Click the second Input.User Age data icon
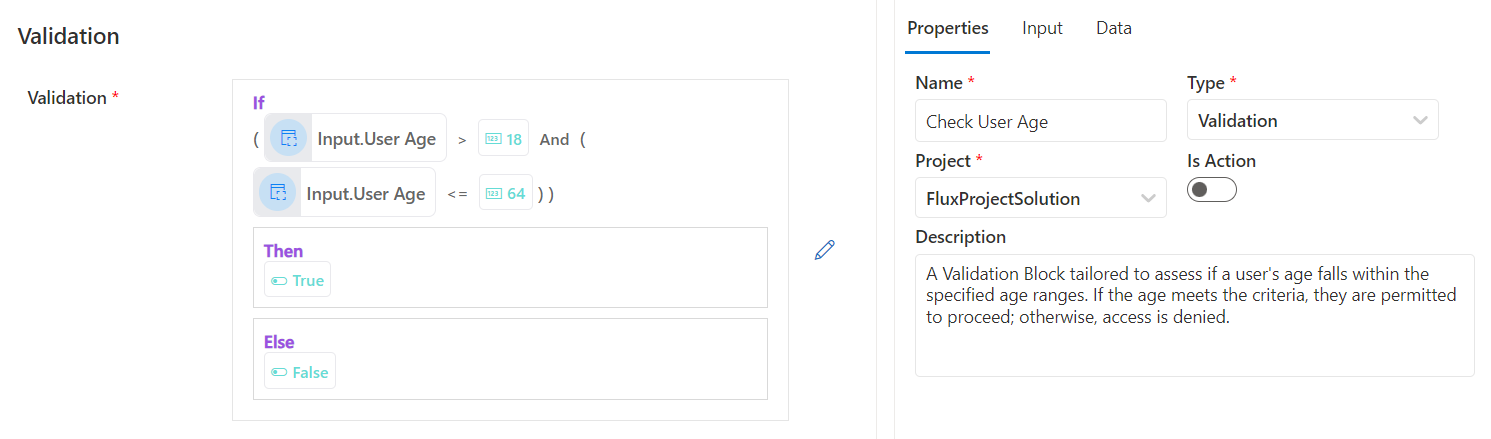 (278, 193)
